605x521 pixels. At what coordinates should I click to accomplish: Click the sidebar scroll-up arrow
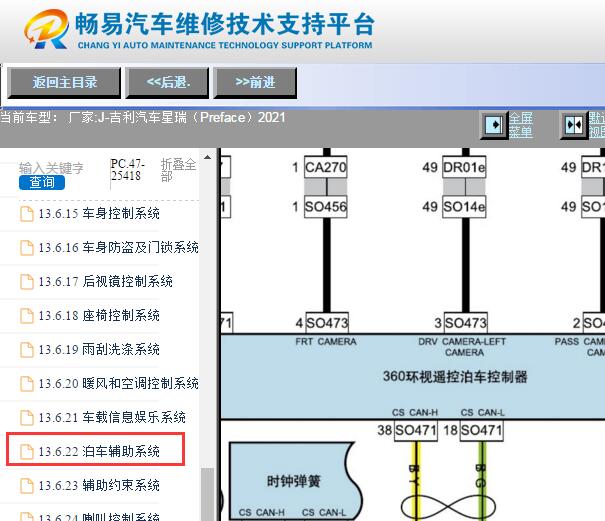[208, 157]
